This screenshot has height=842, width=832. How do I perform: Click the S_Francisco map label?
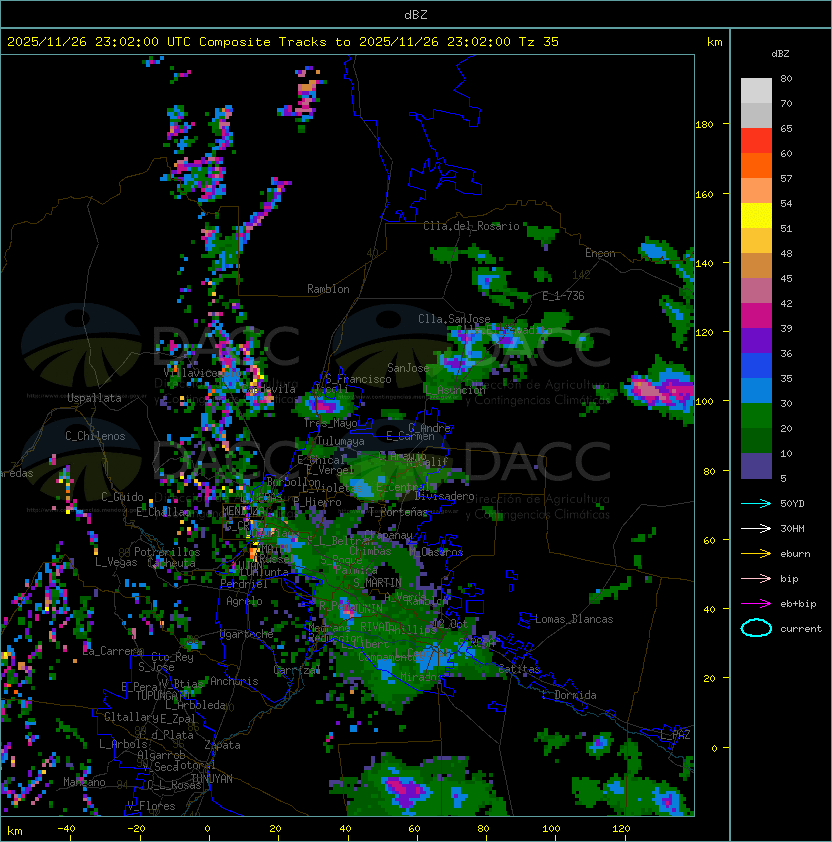pos(358,379)
